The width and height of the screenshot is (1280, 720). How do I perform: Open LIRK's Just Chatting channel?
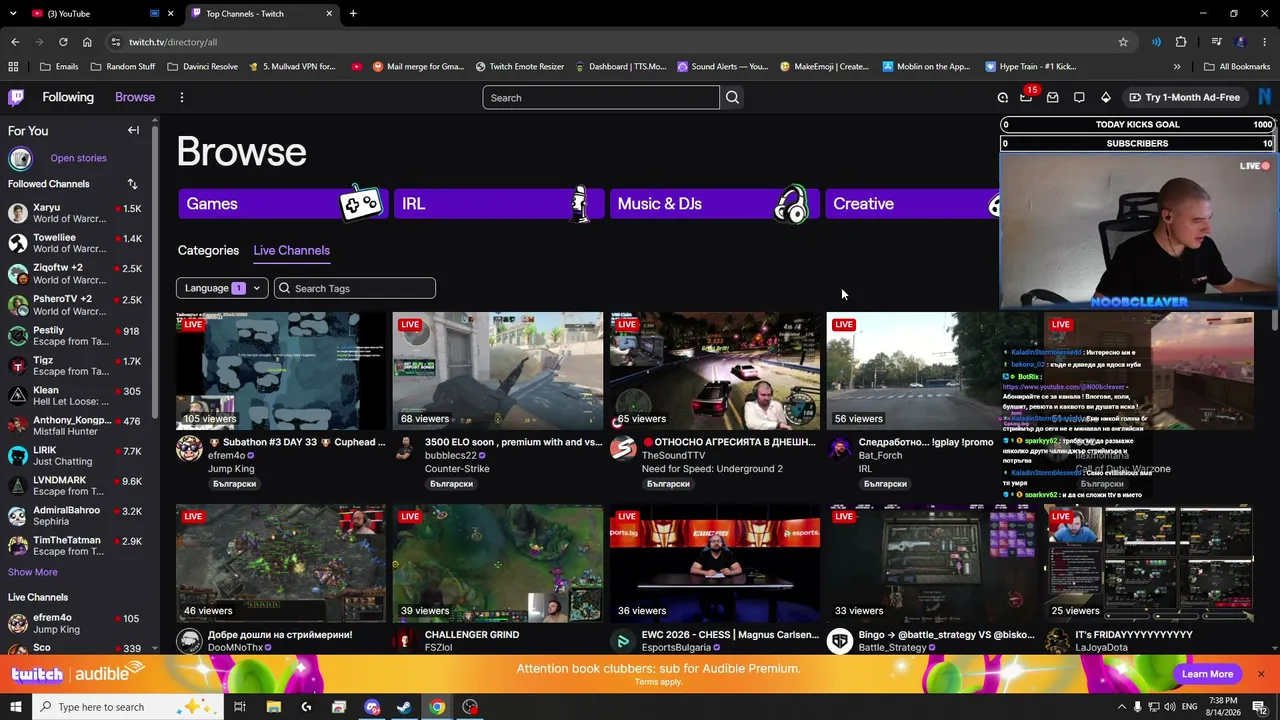(x=75, y=456)
